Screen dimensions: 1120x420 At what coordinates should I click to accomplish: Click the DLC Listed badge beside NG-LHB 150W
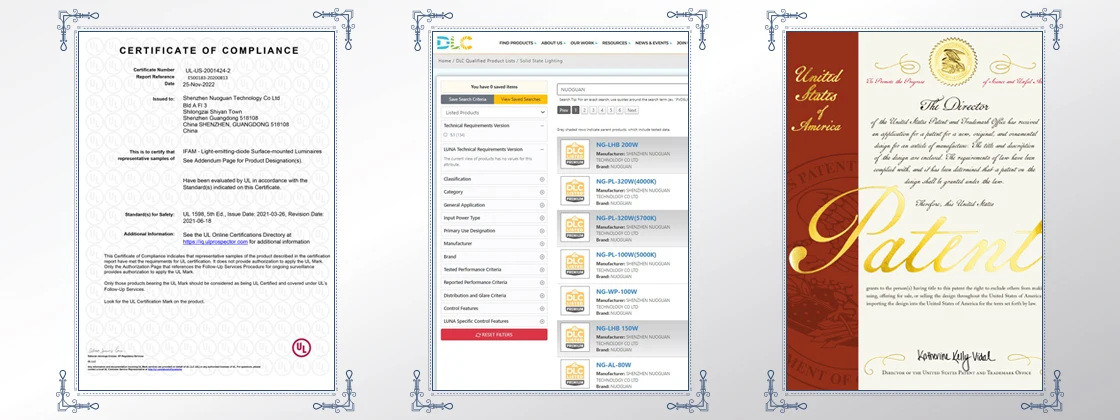tap(575, 337)
